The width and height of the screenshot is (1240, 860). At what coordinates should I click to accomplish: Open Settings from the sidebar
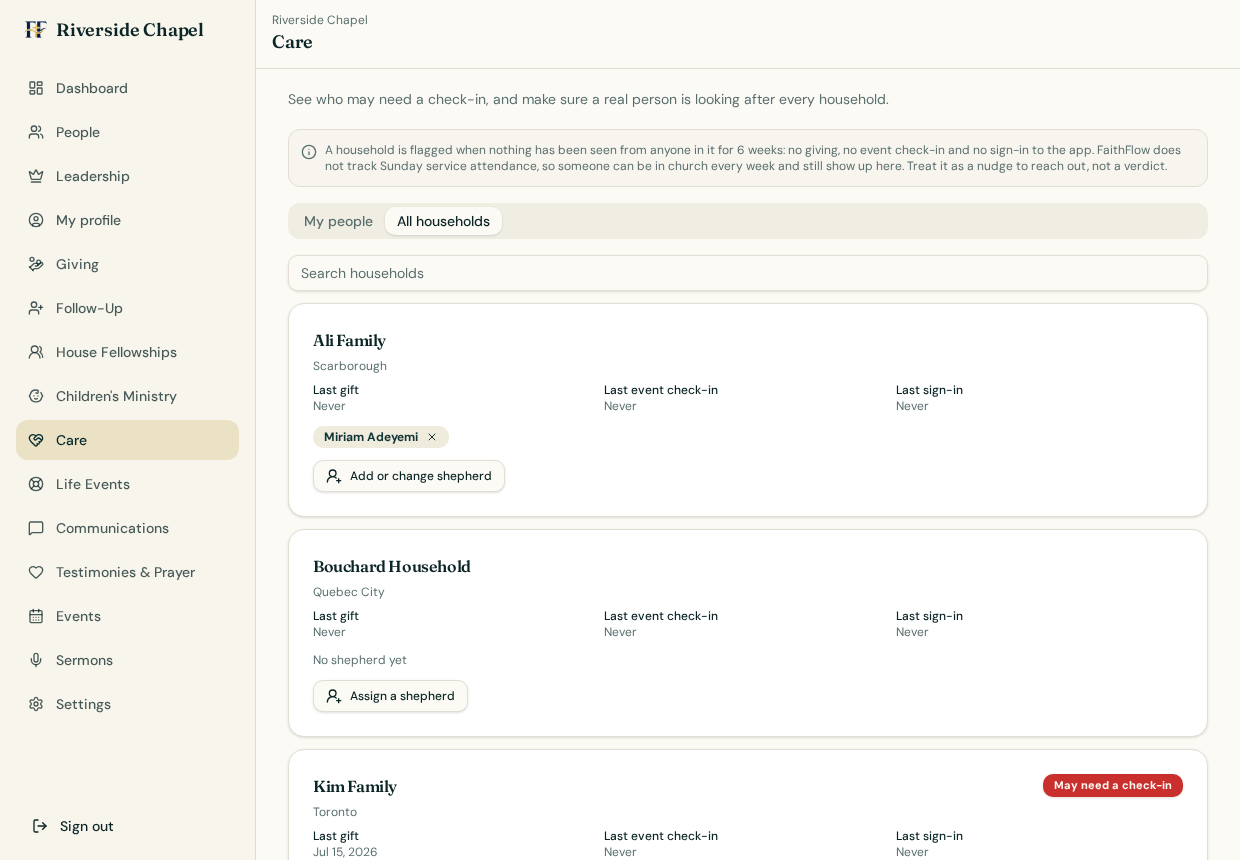click(127, 704)
